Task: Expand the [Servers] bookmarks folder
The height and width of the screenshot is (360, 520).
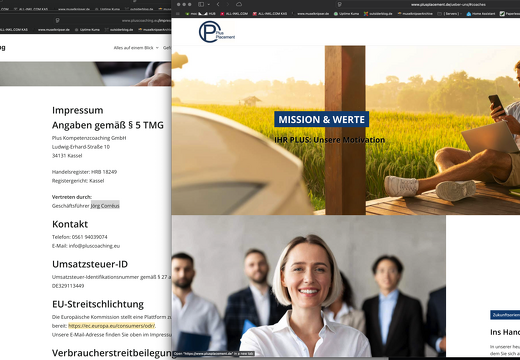Action: point(449,14)
